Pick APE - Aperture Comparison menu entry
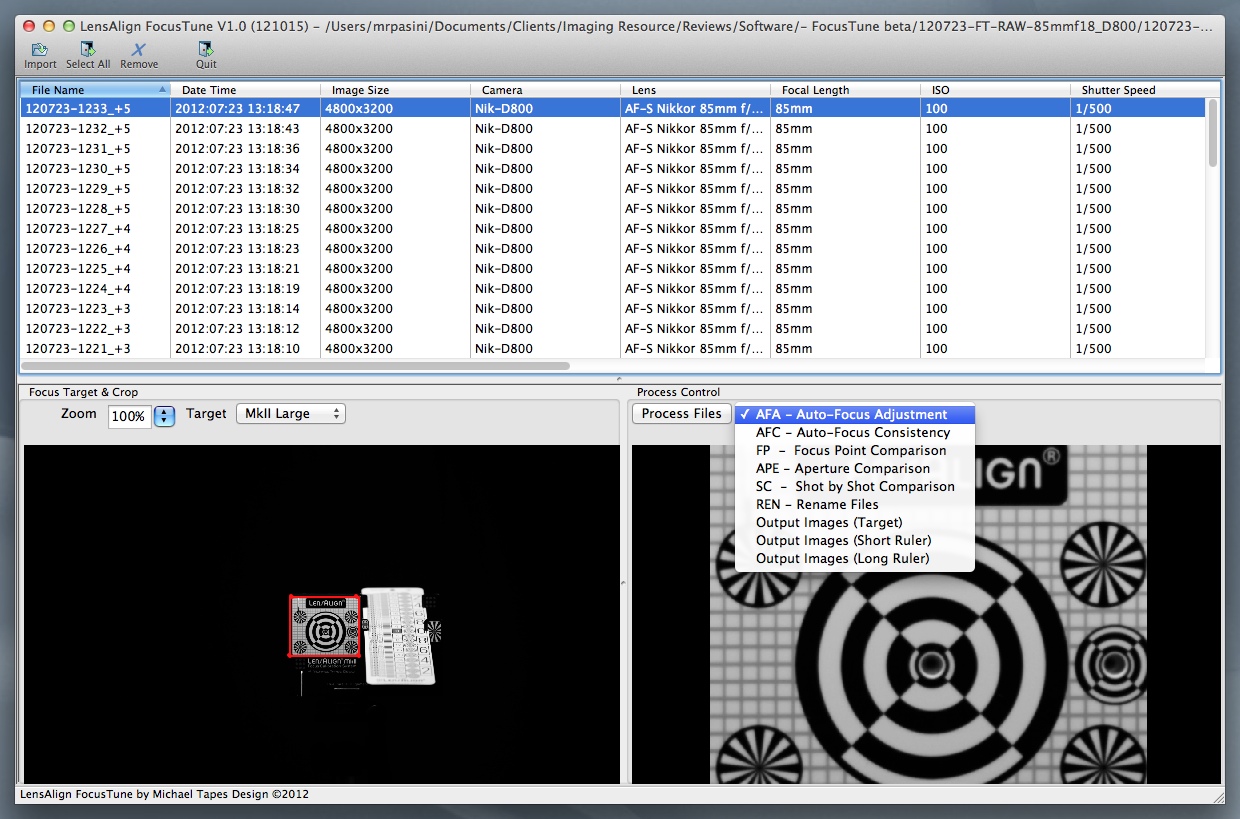Screen dimensions: 1240x819 (843, 469)
